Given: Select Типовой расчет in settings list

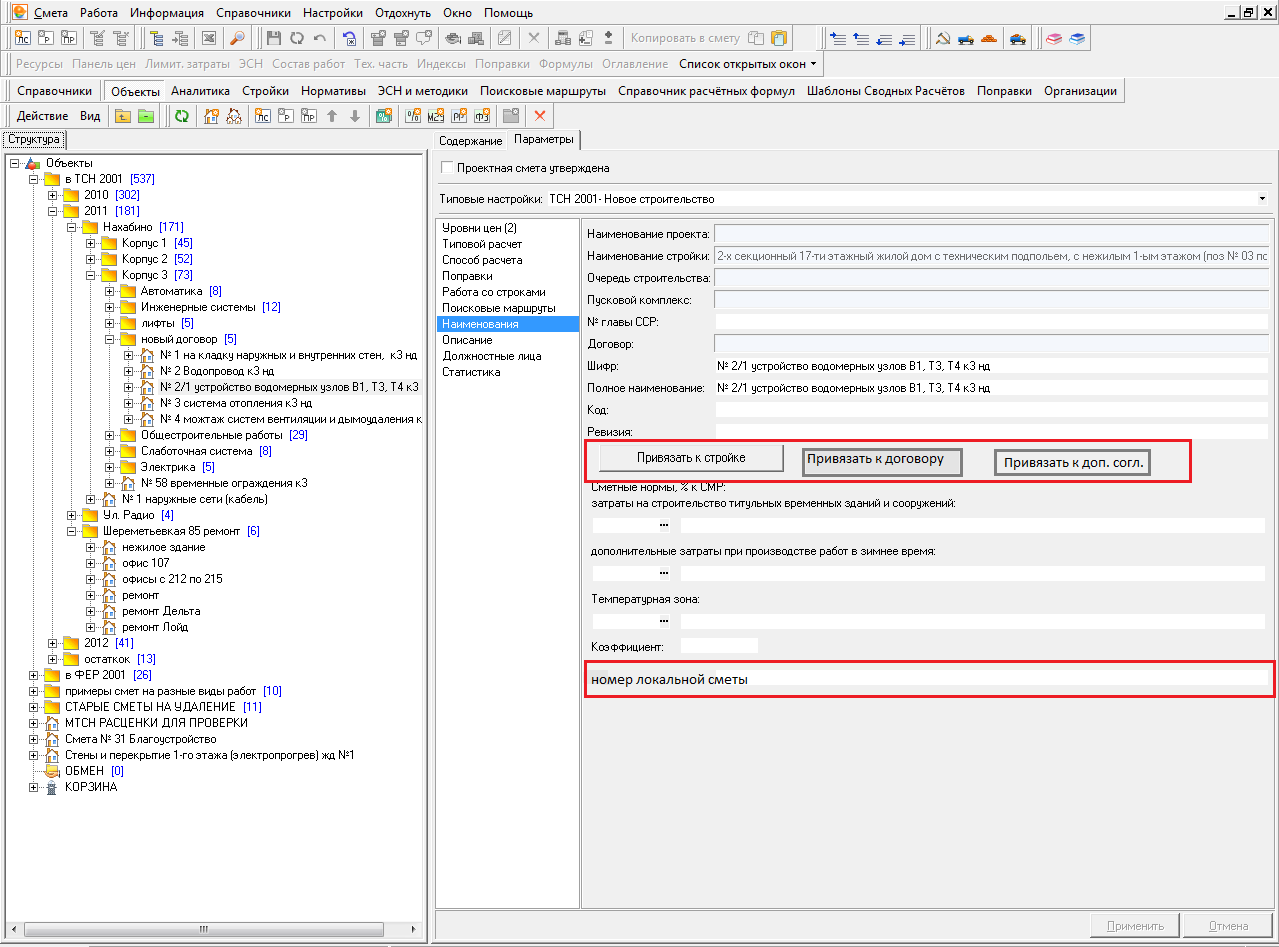Looking at the screenshot, I should point(482,244).
